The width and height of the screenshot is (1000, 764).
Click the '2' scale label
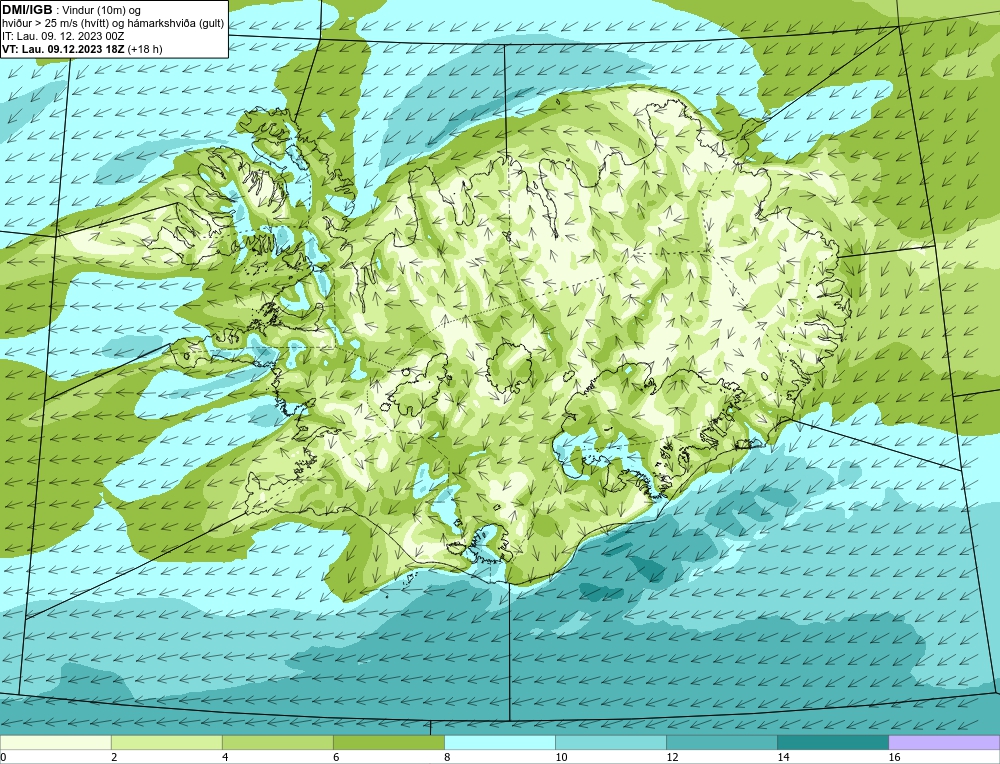pyautogui.click(x=115, y=757)
